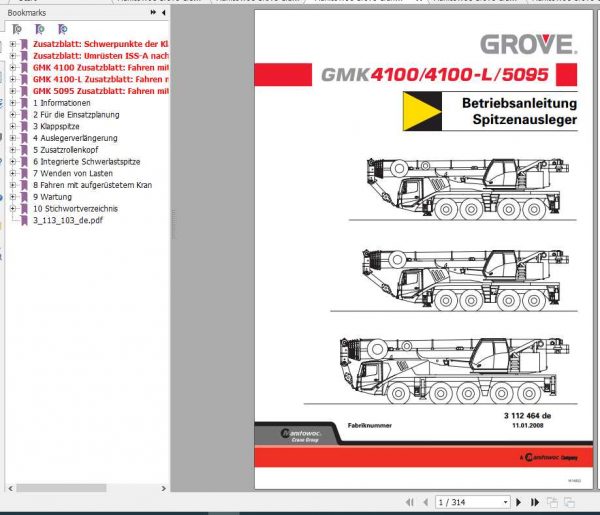
Task: Click the 'Bookmarks' panel title
Action: pyautogui.click(x=27, y=13)
